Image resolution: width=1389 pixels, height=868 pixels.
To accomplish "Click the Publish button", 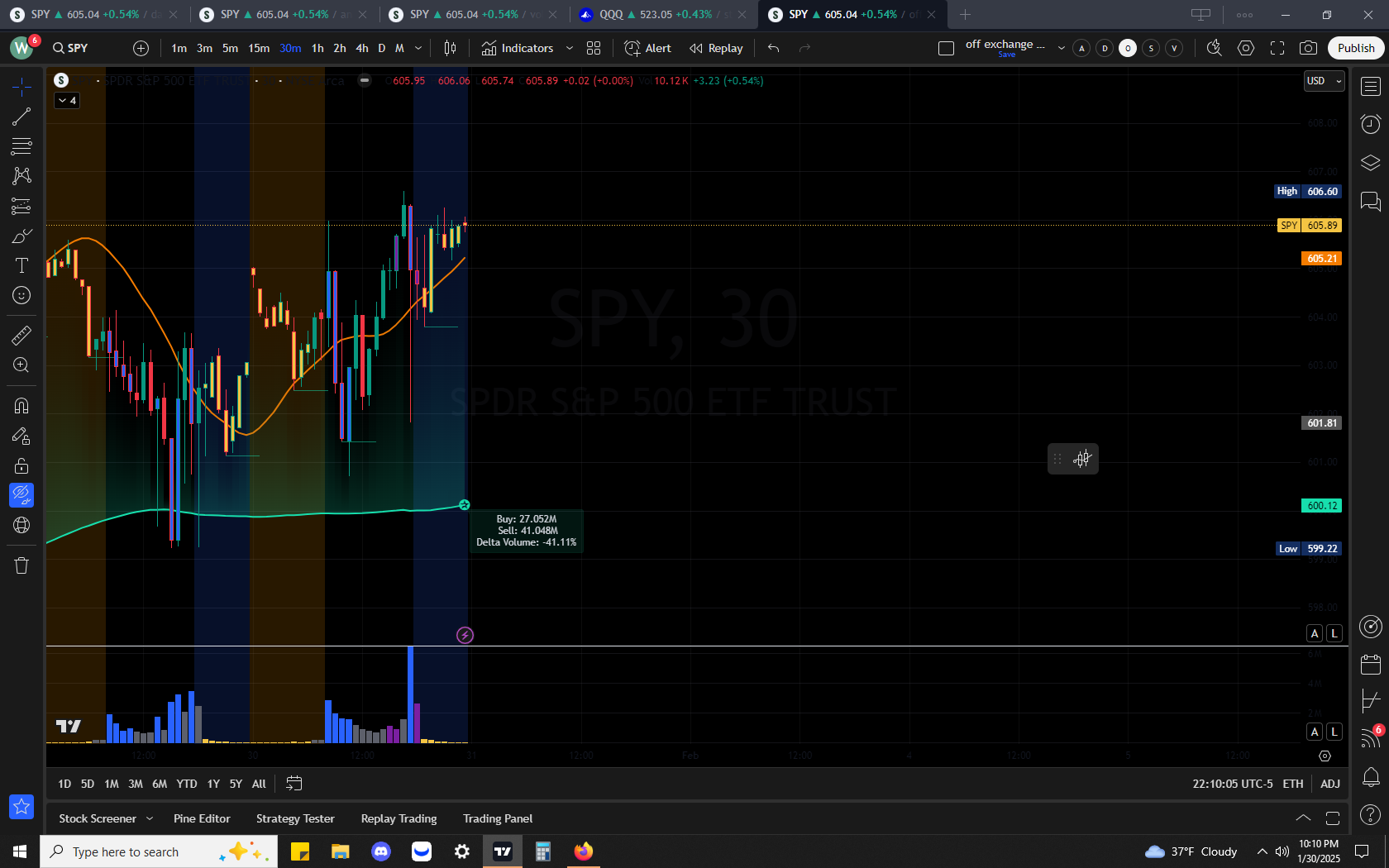I will click(x=1356, y=48).
